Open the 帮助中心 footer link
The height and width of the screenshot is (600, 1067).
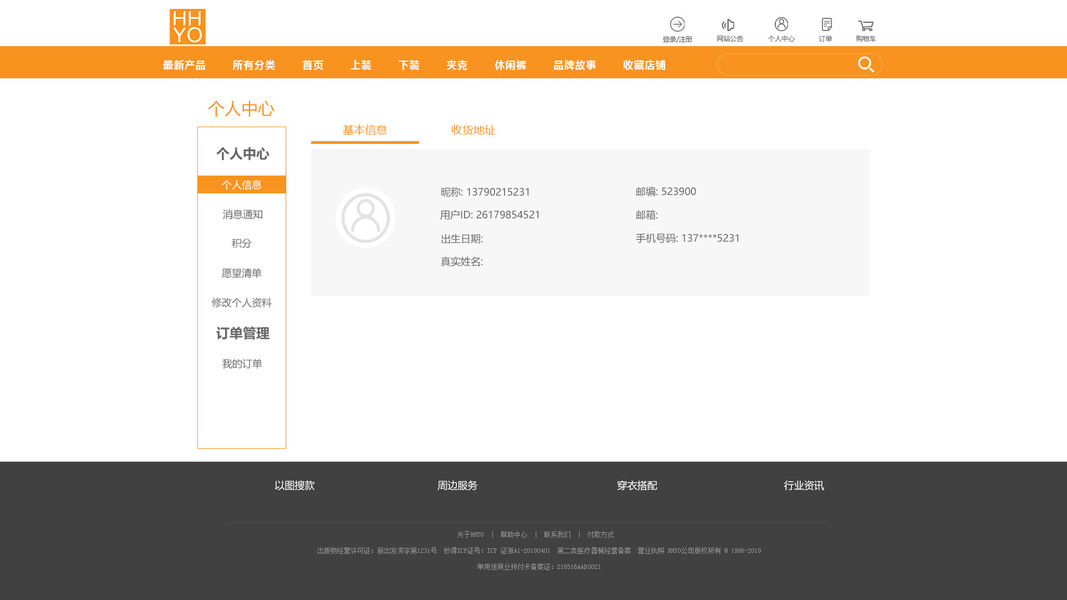click(x=514, y=535)
